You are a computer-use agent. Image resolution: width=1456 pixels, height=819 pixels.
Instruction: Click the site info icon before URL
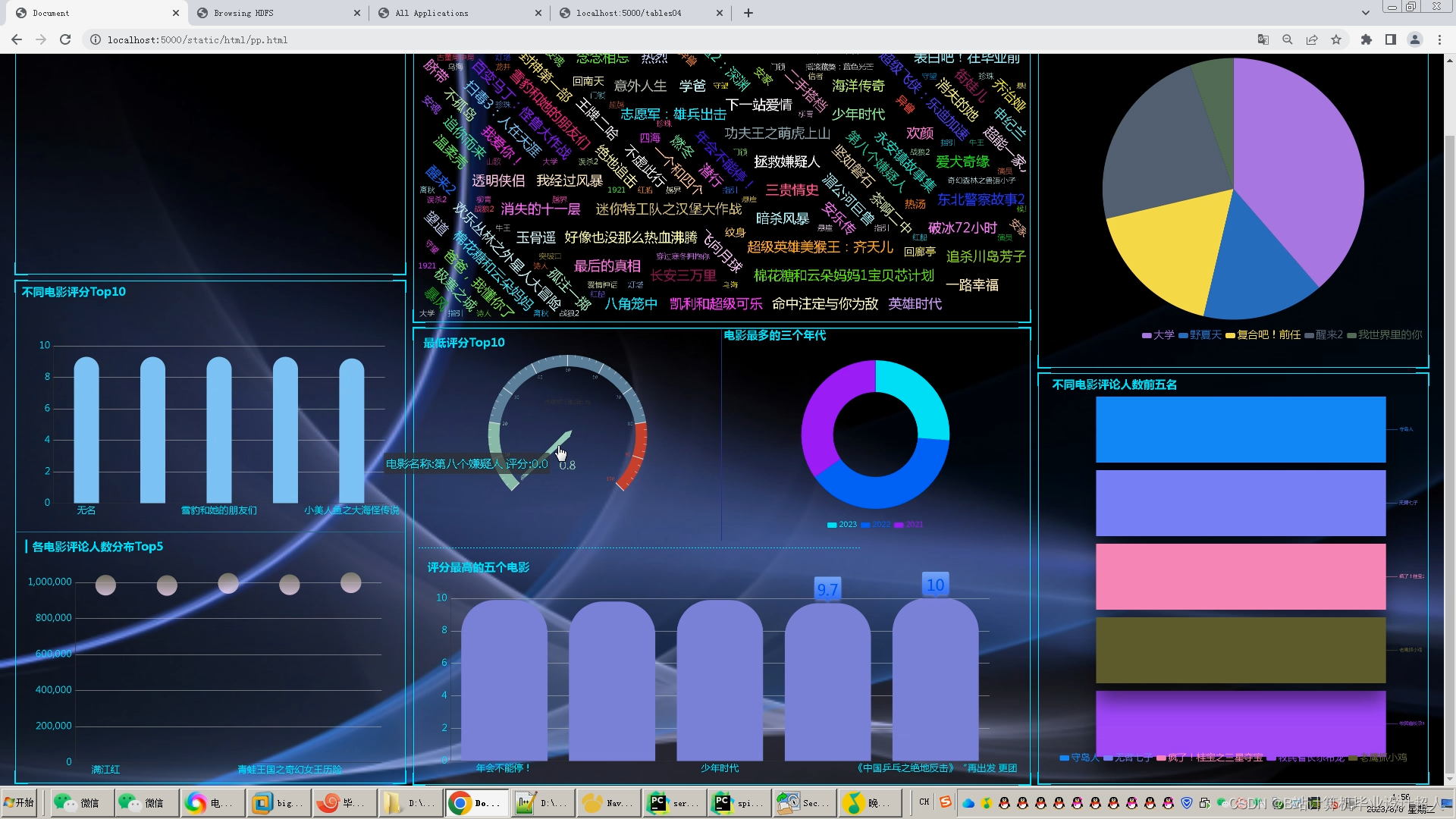pyautogui.click(x=96, y=40)
